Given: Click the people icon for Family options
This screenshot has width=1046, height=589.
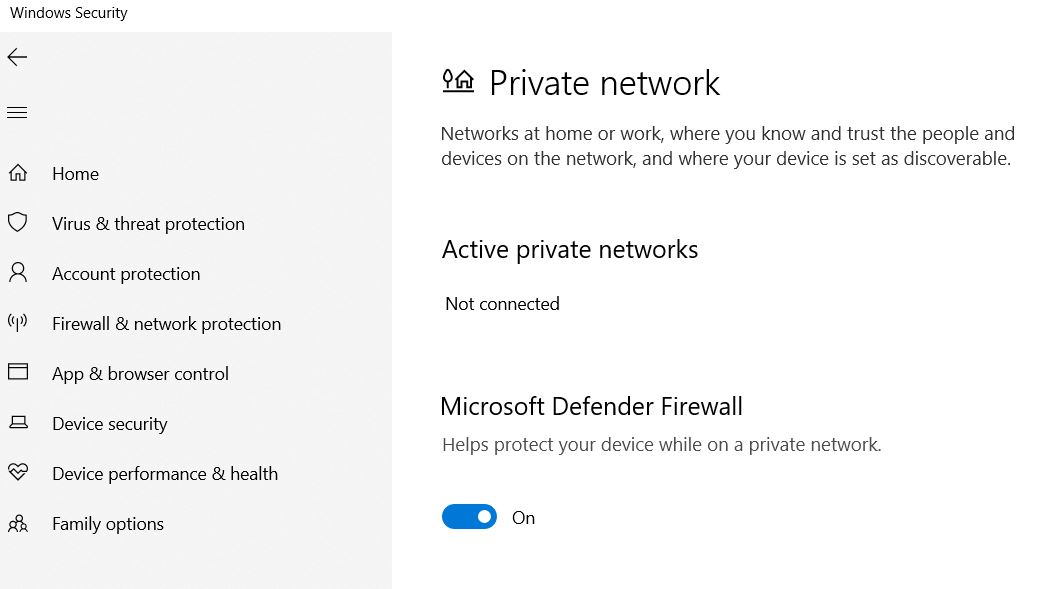Looking at the screenshot, I should pos(18,524).
